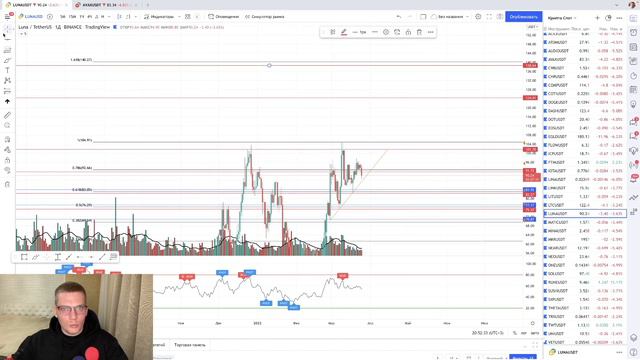Viewport: 640px width, 360px height.
Task: Select the ruler measure tool
Action: [x=7, y=116]
